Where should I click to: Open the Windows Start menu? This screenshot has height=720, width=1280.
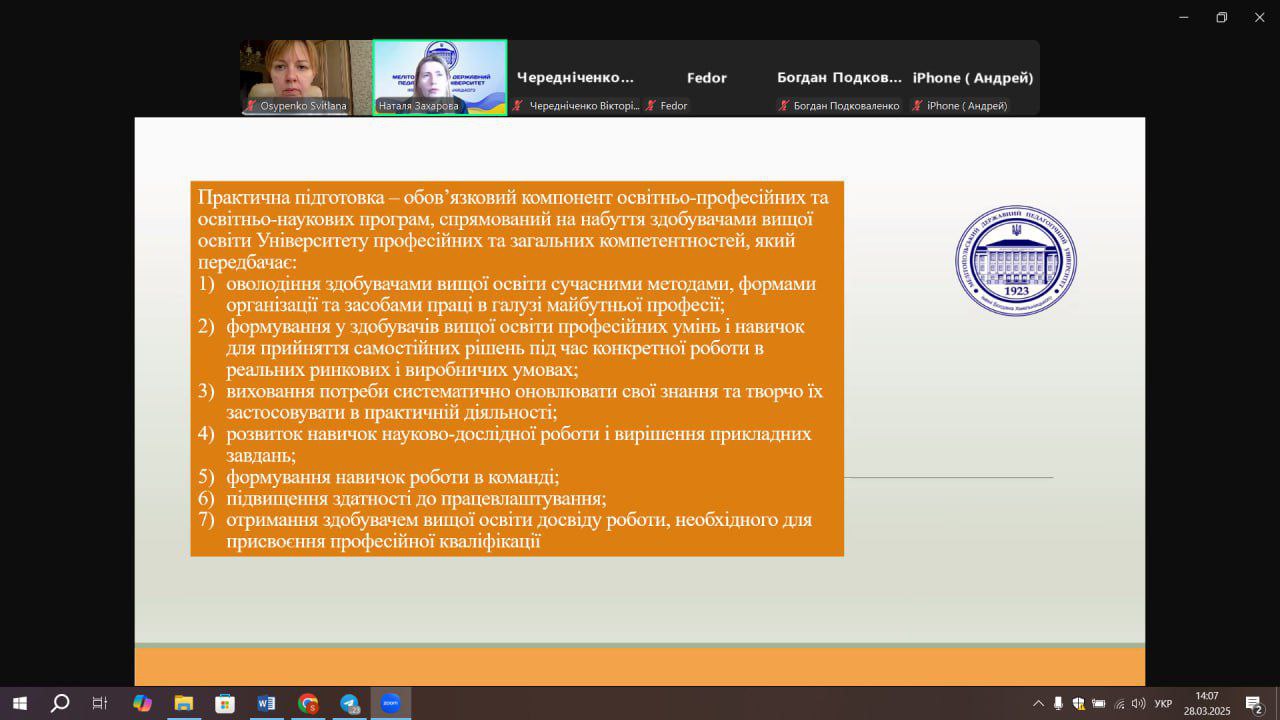pyautogui.click(x=19, y=703)
